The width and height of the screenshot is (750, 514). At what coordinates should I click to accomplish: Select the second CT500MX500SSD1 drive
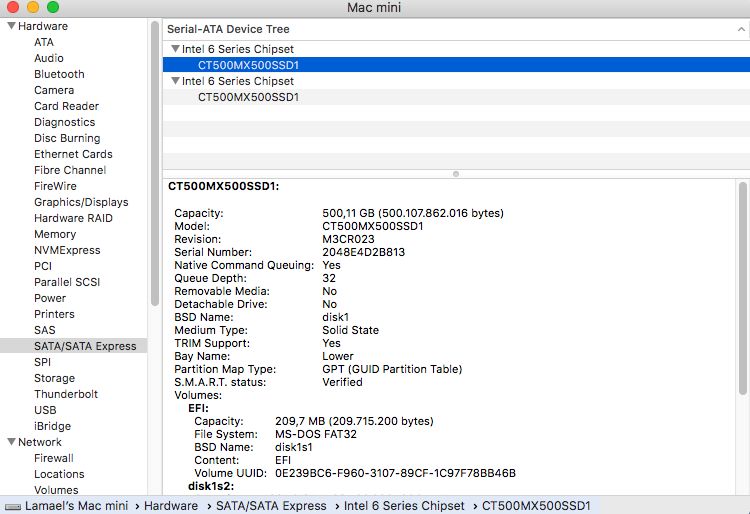pyautogui.click(x=456, y=97)
